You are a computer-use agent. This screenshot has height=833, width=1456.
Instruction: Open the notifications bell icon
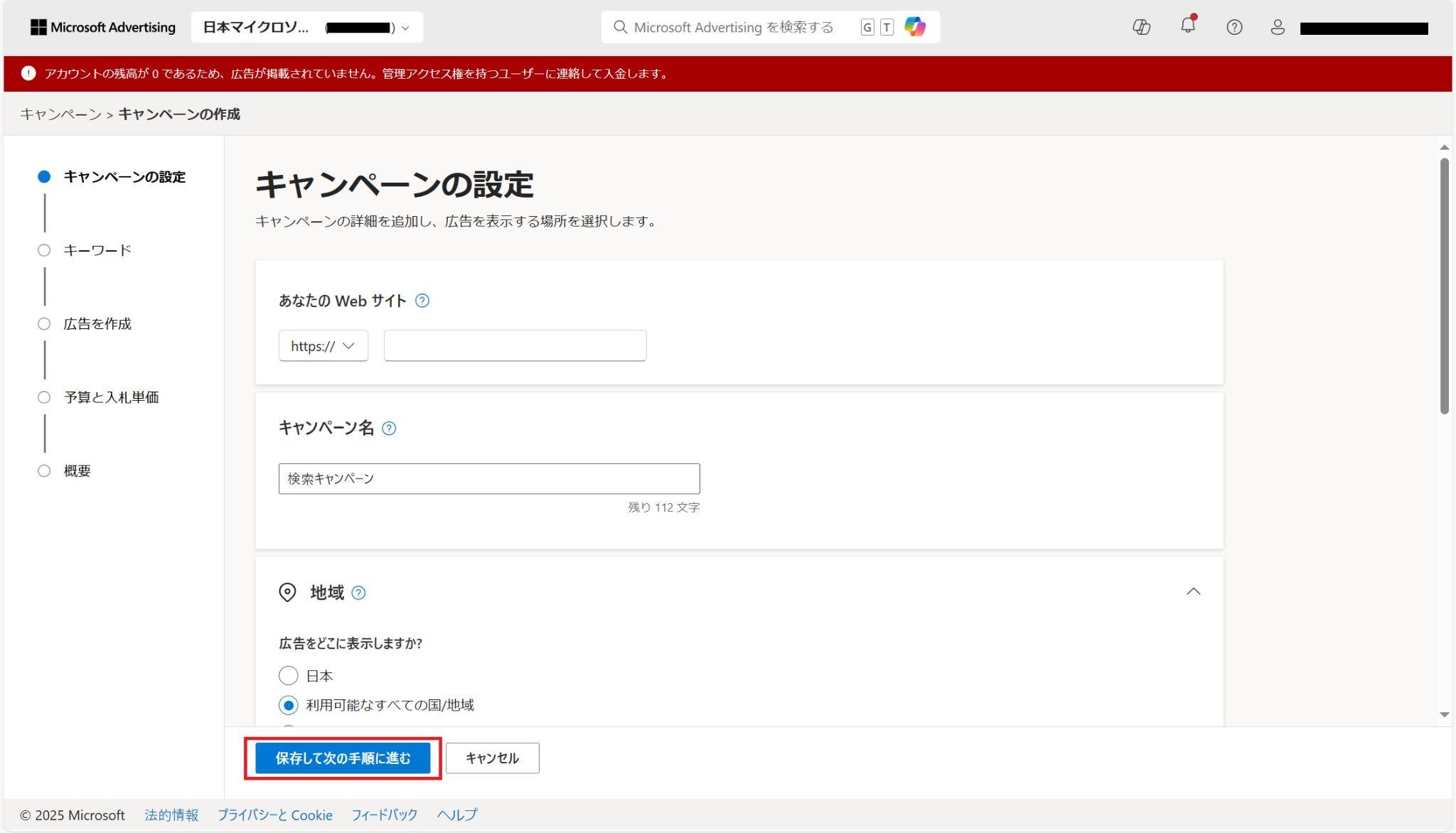(x=1187, y=26)
